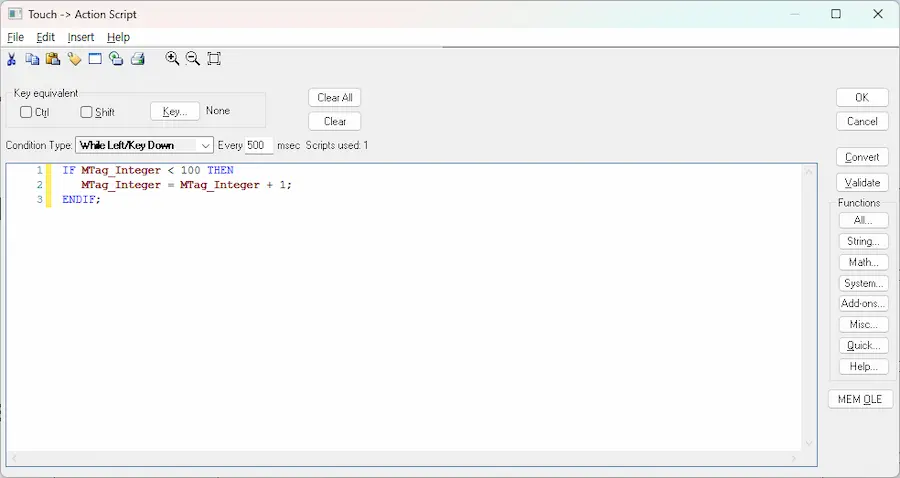Click the Paste clipboard icon
The image size is (900, 478).
click(x=53, y=59)
